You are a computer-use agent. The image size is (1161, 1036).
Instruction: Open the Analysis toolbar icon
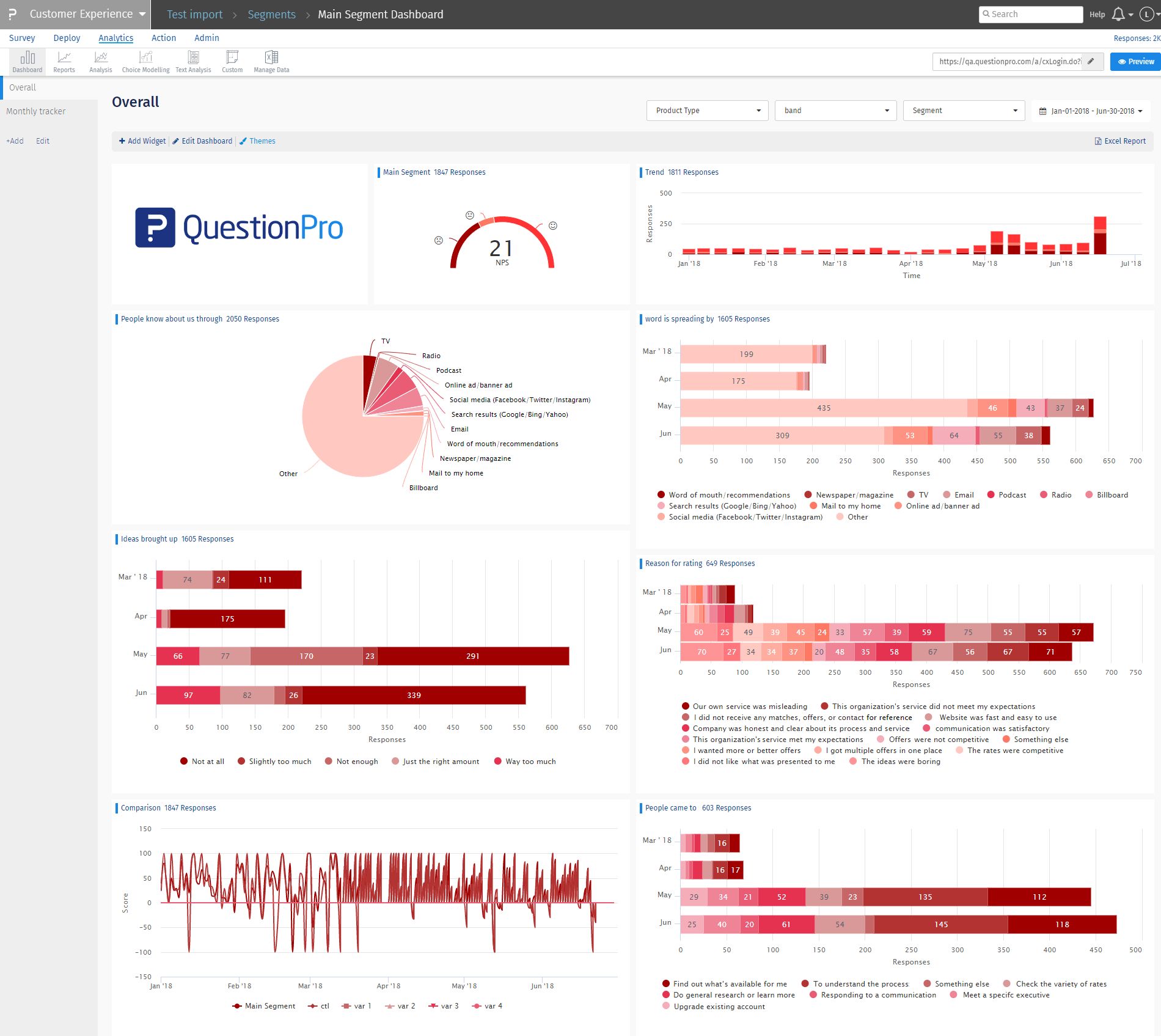tap(101, 62)
